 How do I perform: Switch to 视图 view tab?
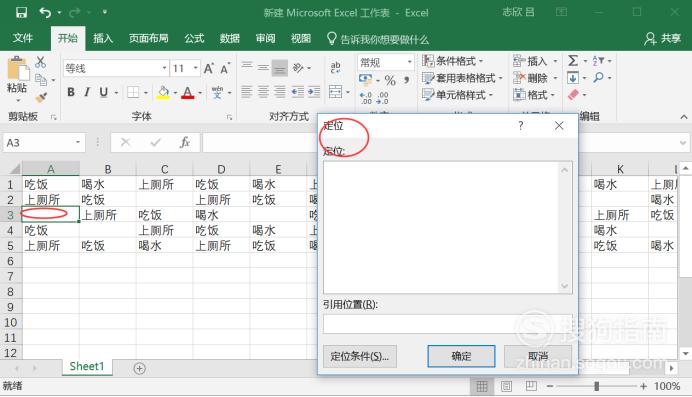coord(301,38)
